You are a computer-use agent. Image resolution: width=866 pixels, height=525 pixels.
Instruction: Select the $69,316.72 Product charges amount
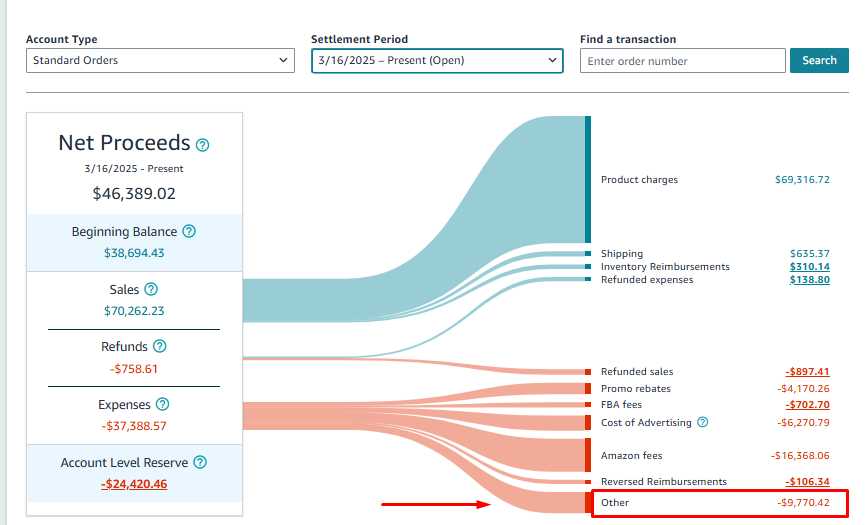coord(802,179)
